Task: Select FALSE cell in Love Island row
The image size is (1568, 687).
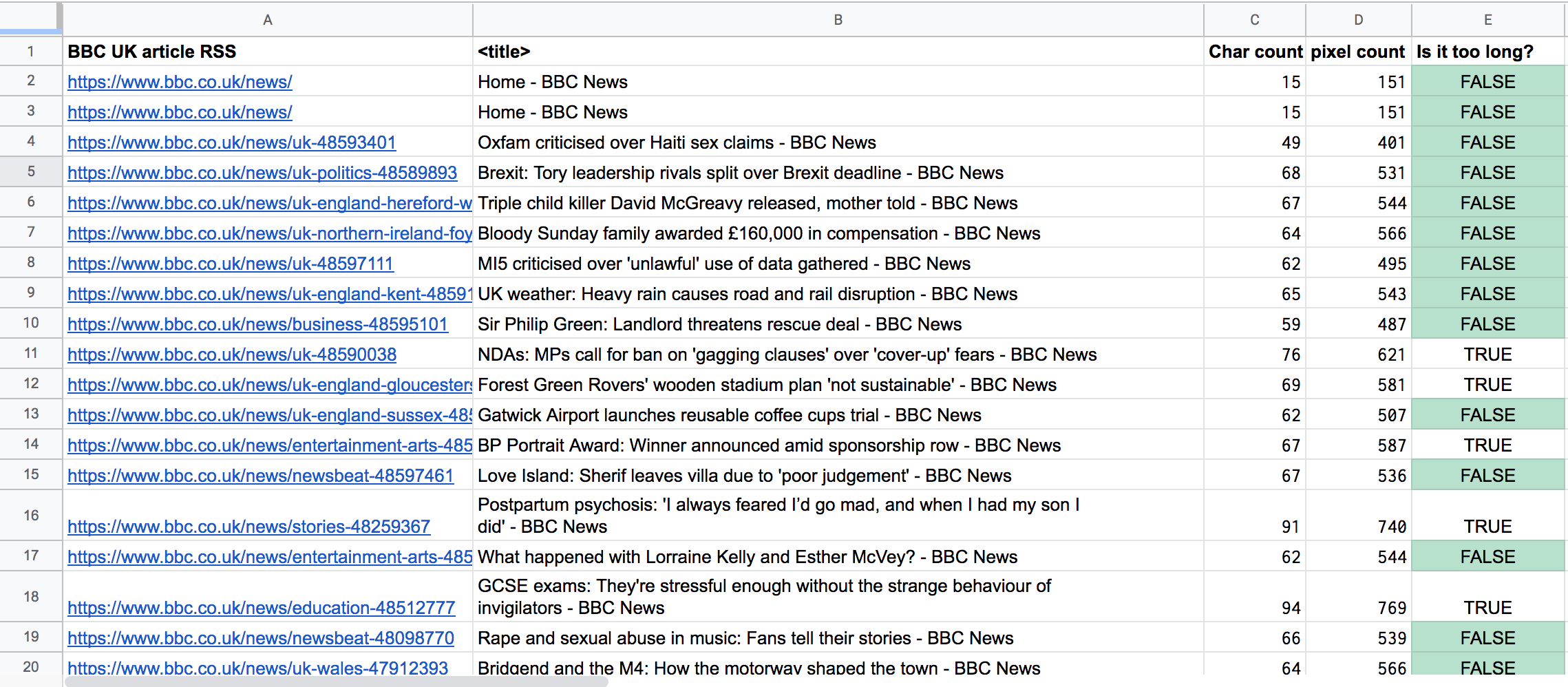Action: pyautogui.click(x=1488, y=475)
